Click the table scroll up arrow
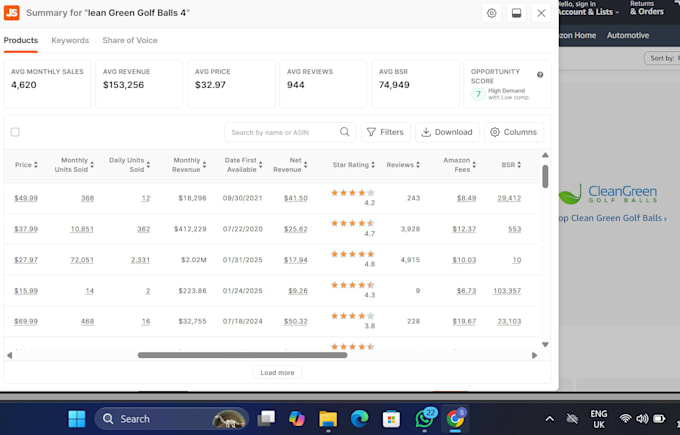The image size is (680, 435). click(545, 155)
